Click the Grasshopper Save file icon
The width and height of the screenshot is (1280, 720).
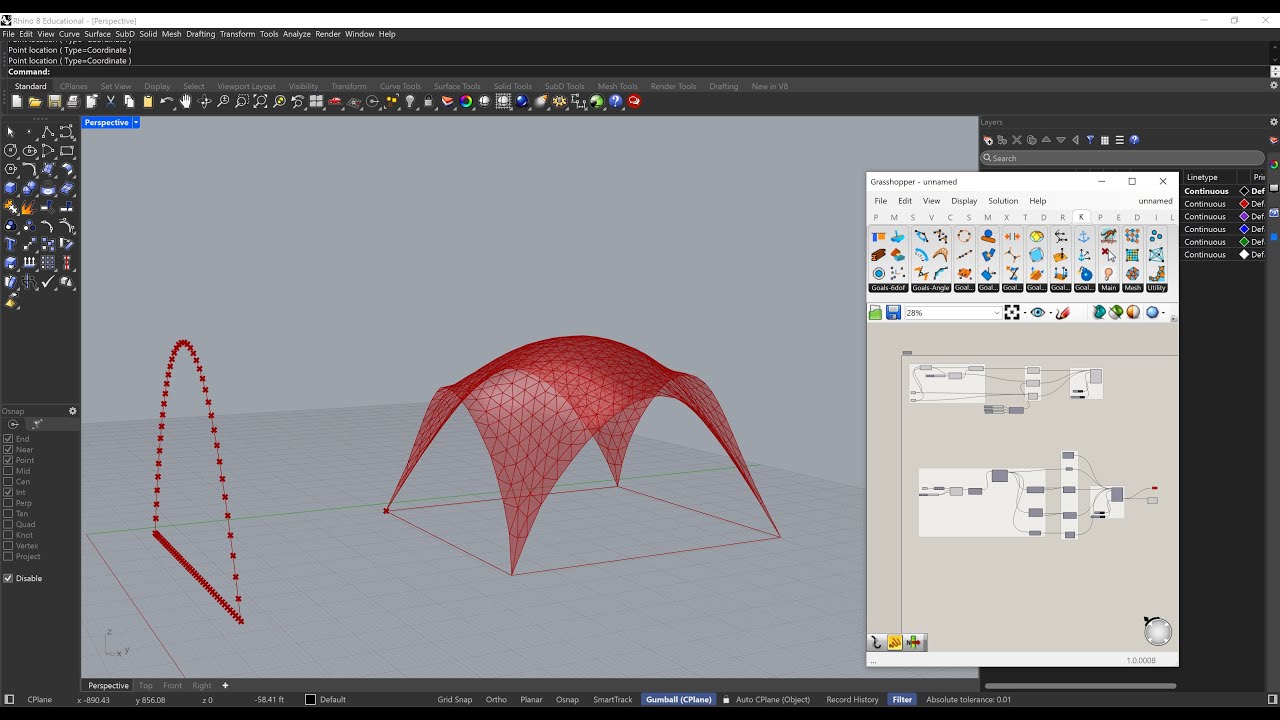(x=893, y=313)
